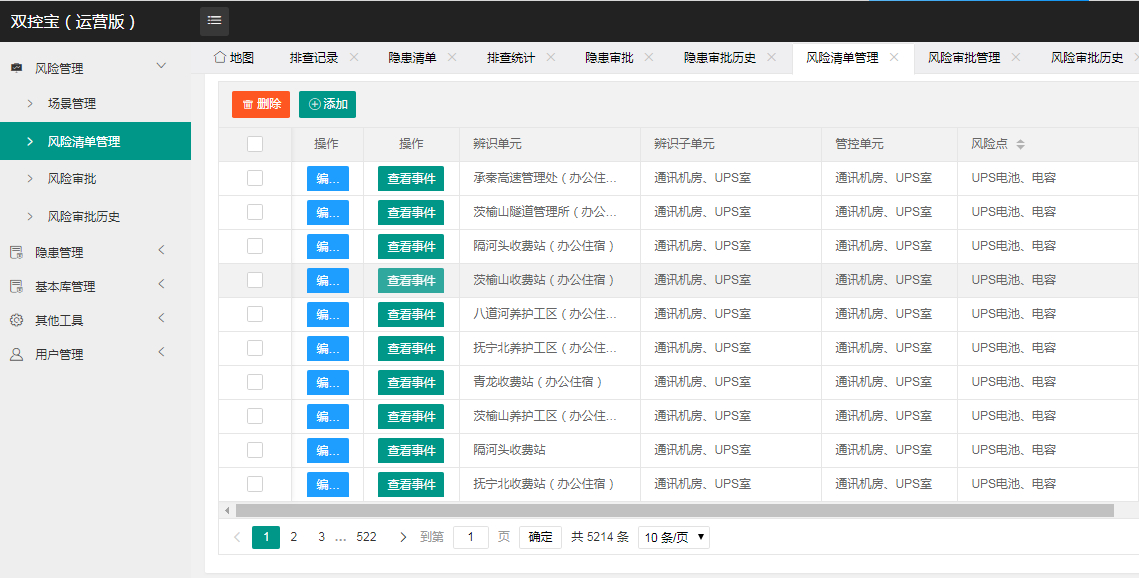Click 查看事件 for 隔河头收费站 without 办公住宿

click(x=411, y=450)
